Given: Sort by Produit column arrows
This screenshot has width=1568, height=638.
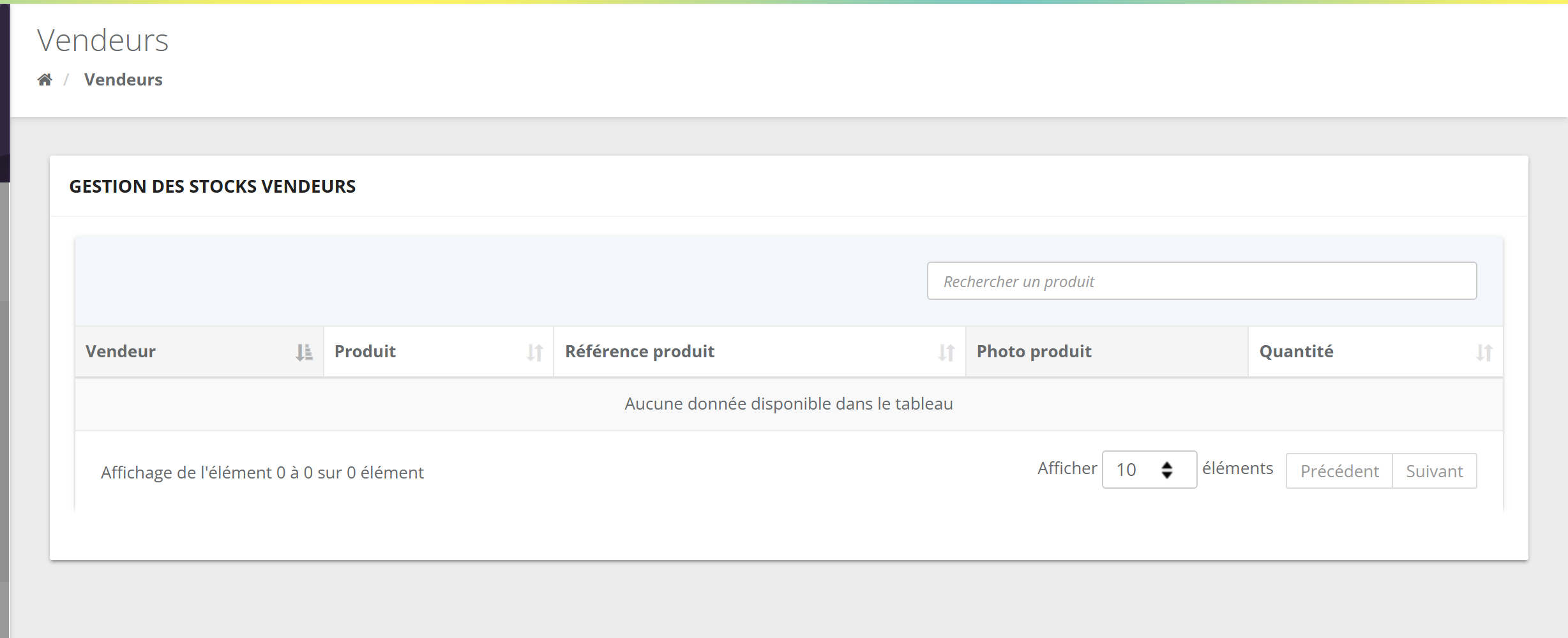Looking at the screenshot, I should (534, 352).
